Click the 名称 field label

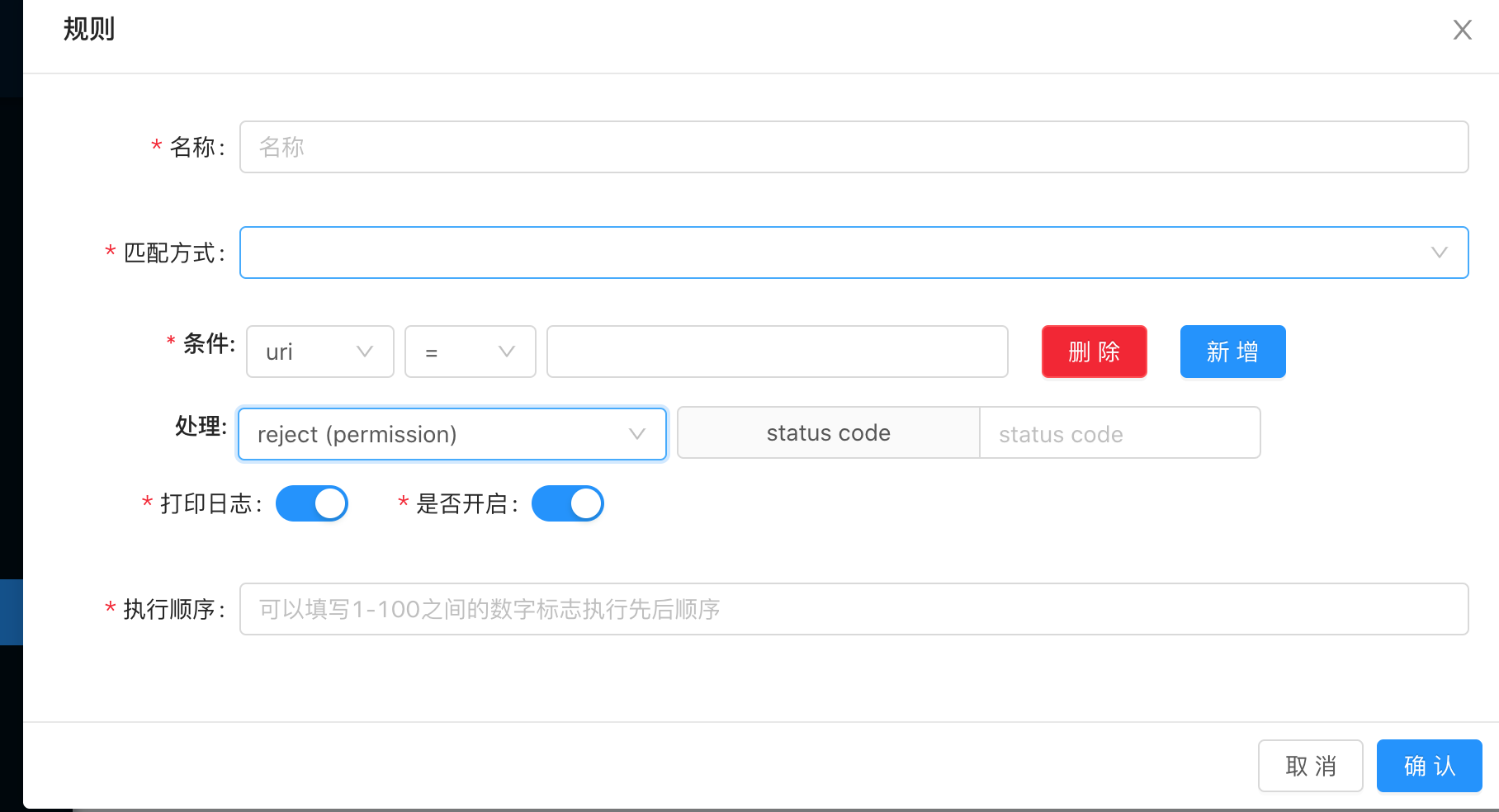click(x=196, y=147)
